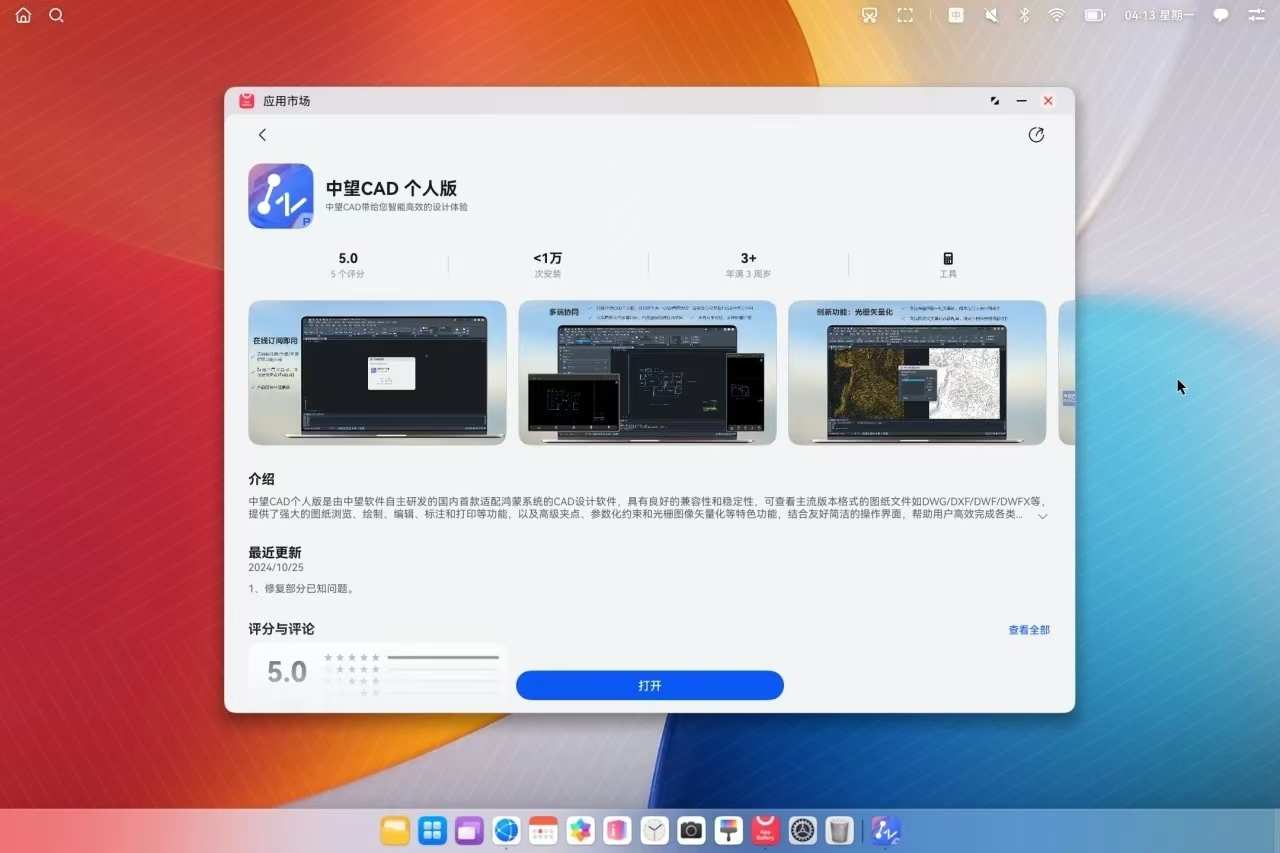Open the control center sliders icon
The height and width of the screenshot is (853, 1280).
[x=1257, y=15]
